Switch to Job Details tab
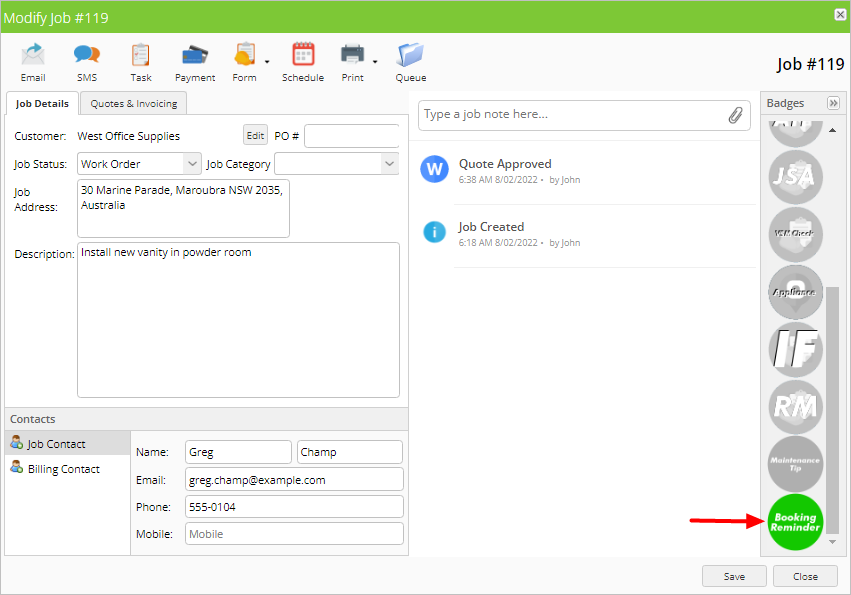851x595 pixels. click(x=42, y=103)
